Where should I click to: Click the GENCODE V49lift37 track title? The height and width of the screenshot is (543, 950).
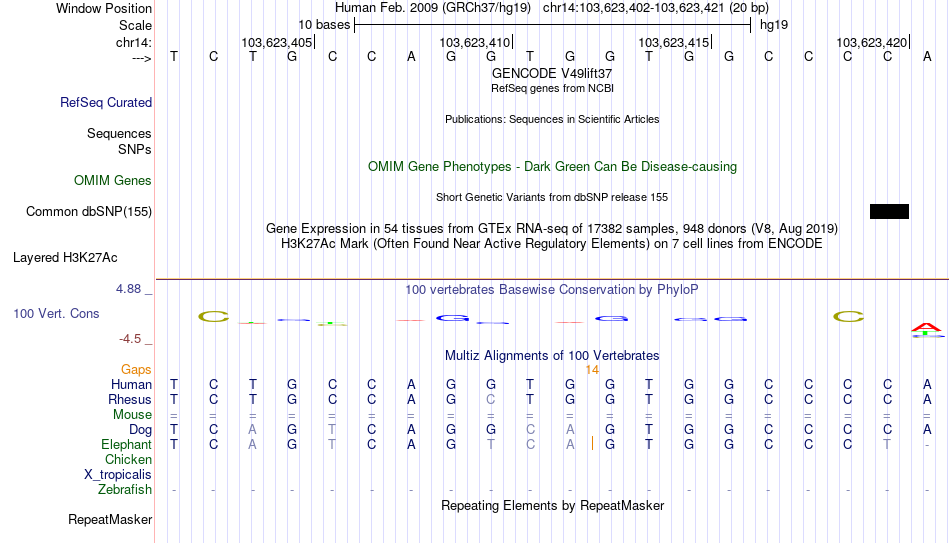552,73
